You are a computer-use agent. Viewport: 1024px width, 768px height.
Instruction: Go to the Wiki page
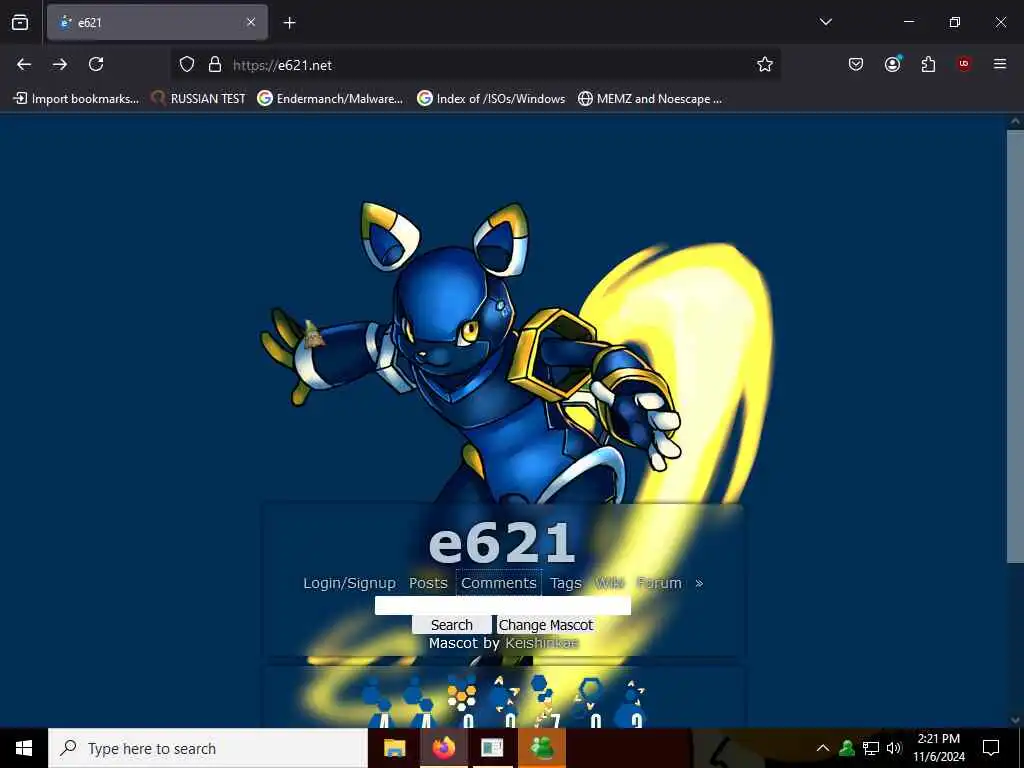tap(609, 583)
